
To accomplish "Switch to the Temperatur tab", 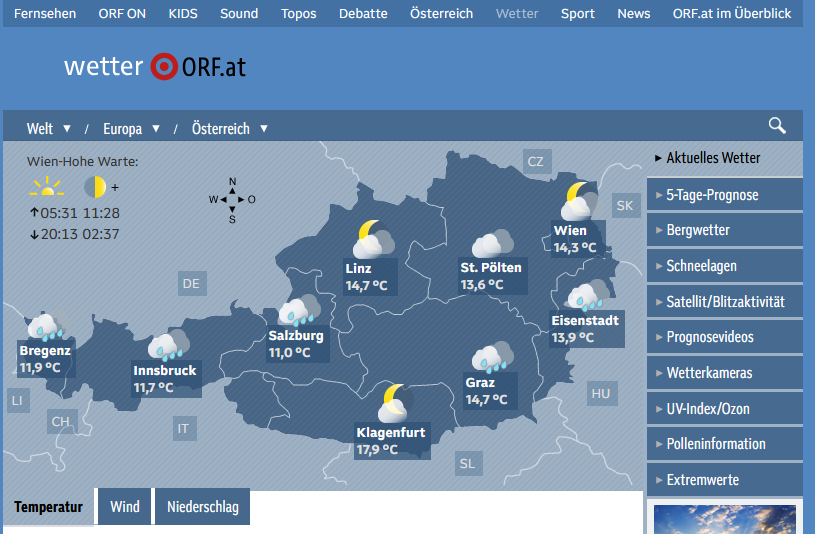I will pos(48,507).
